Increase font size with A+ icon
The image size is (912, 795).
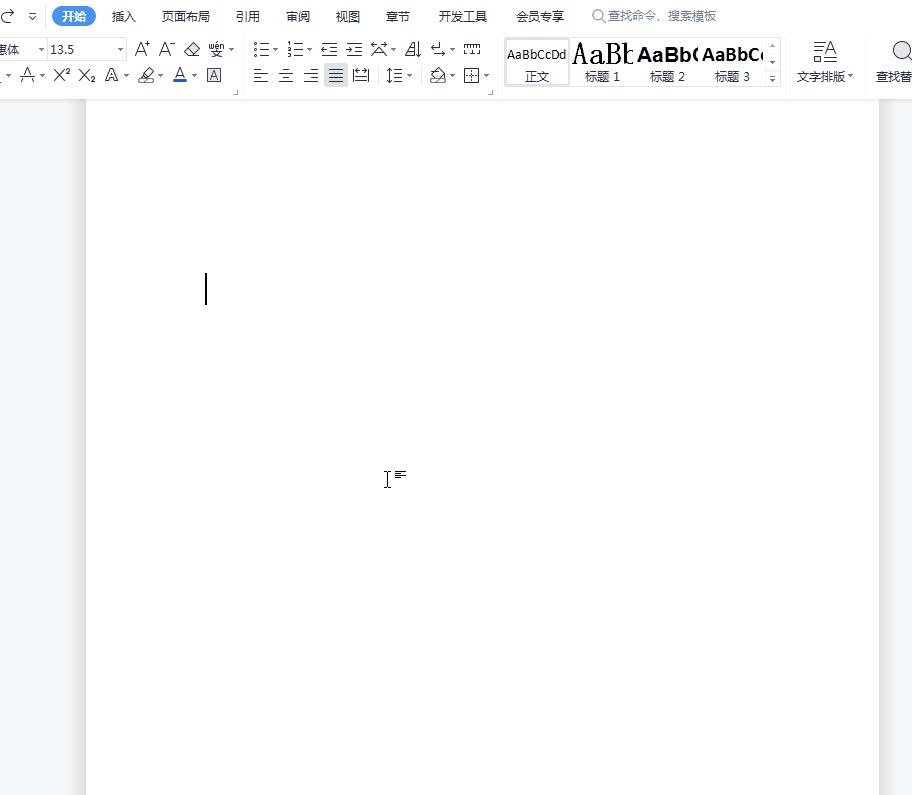(x=142, y=49)
